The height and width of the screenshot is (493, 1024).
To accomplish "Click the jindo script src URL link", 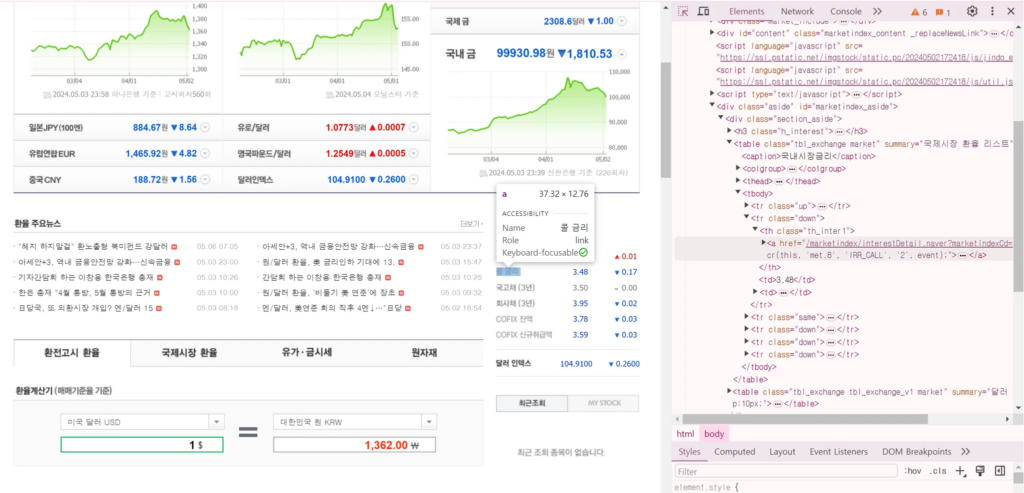I will (865, 58).
